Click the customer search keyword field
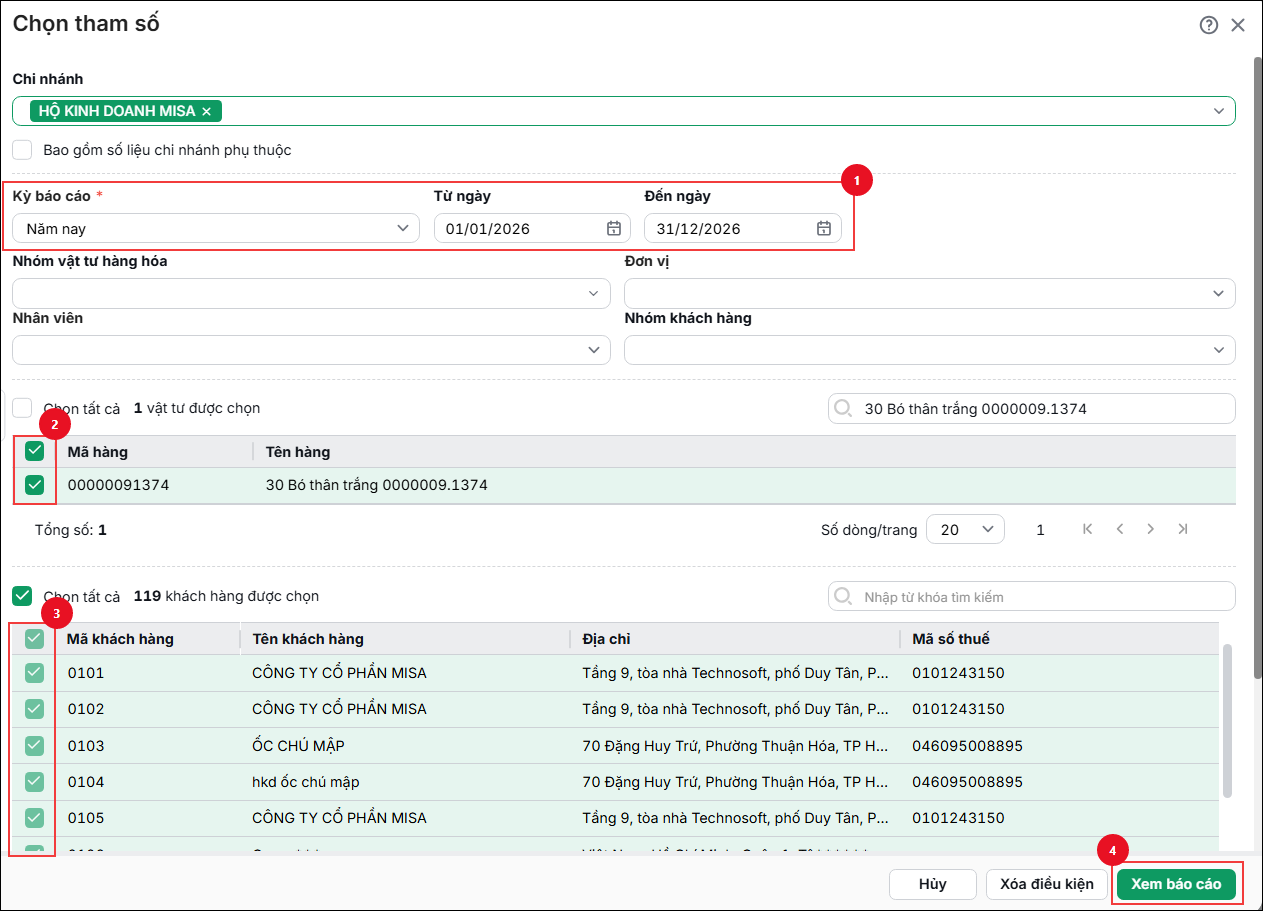Image resolution: width=1263 pixels, height=911 pixels. (1032, 596)
